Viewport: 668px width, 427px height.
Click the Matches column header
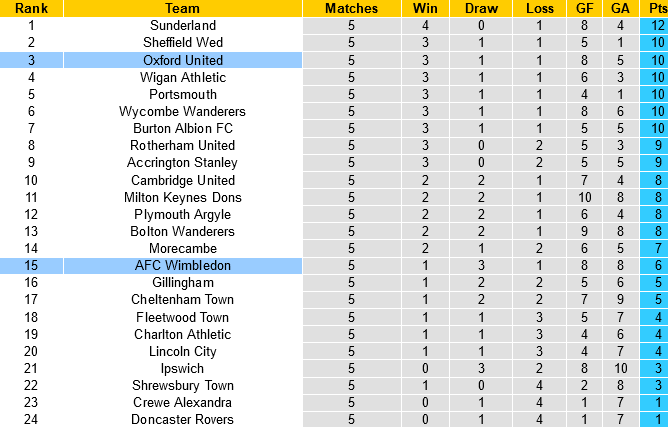(x=351, y=8)
